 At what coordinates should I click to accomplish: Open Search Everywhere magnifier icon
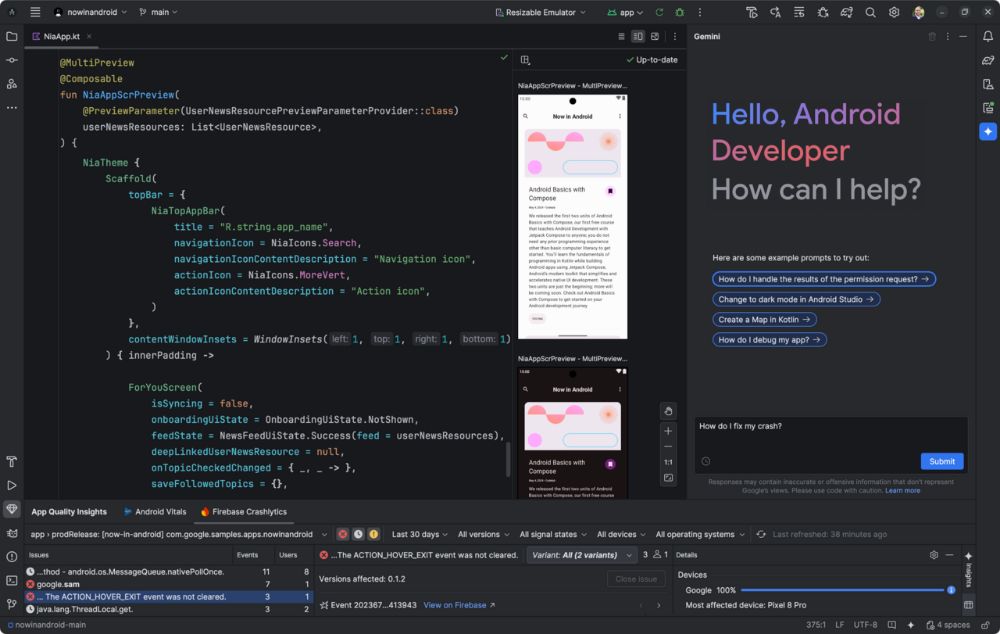pyautogui.click(x=870, y=12)
